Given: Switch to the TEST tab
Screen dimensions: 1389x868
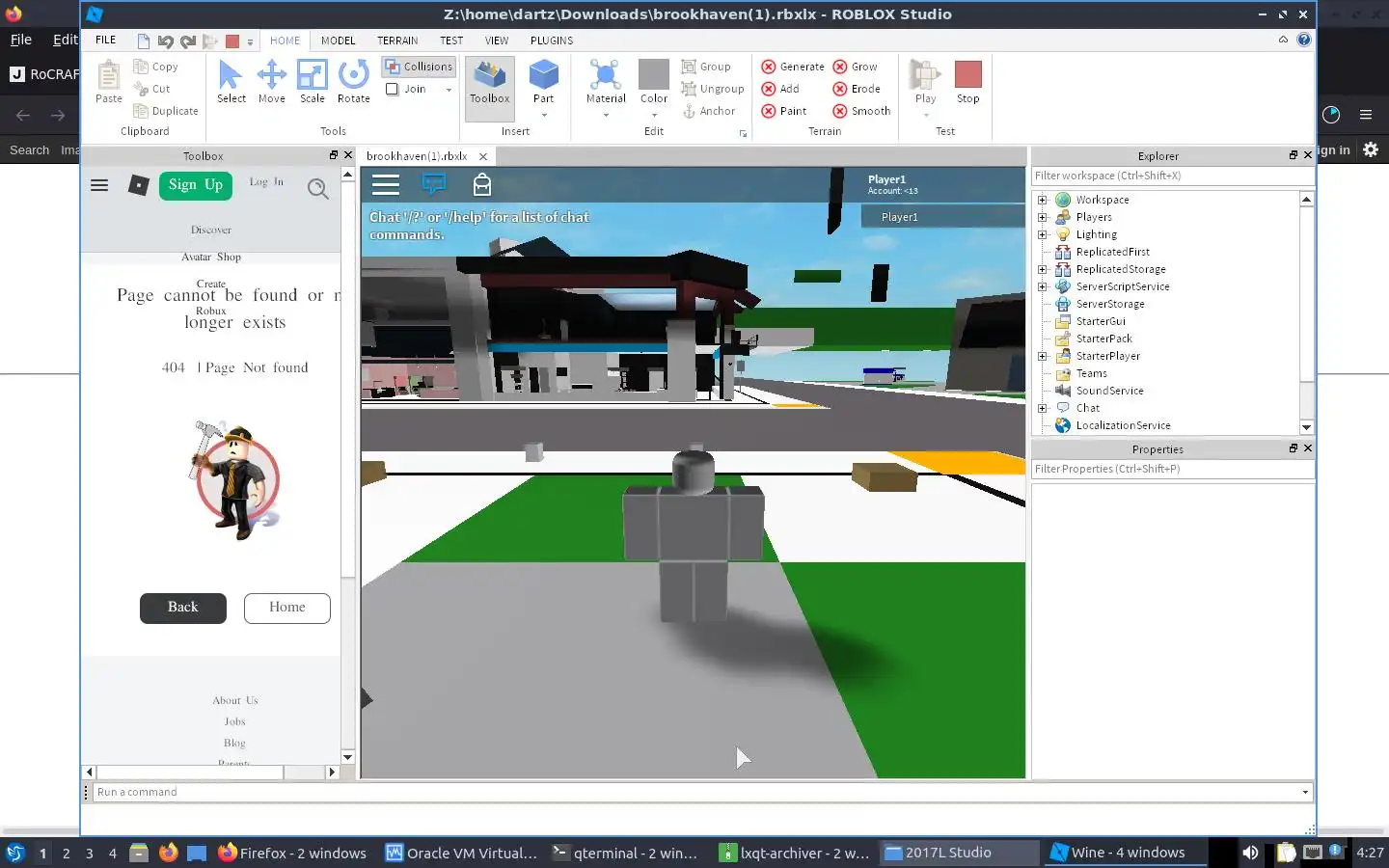Looking at the screenshot, I should [451, 41].
